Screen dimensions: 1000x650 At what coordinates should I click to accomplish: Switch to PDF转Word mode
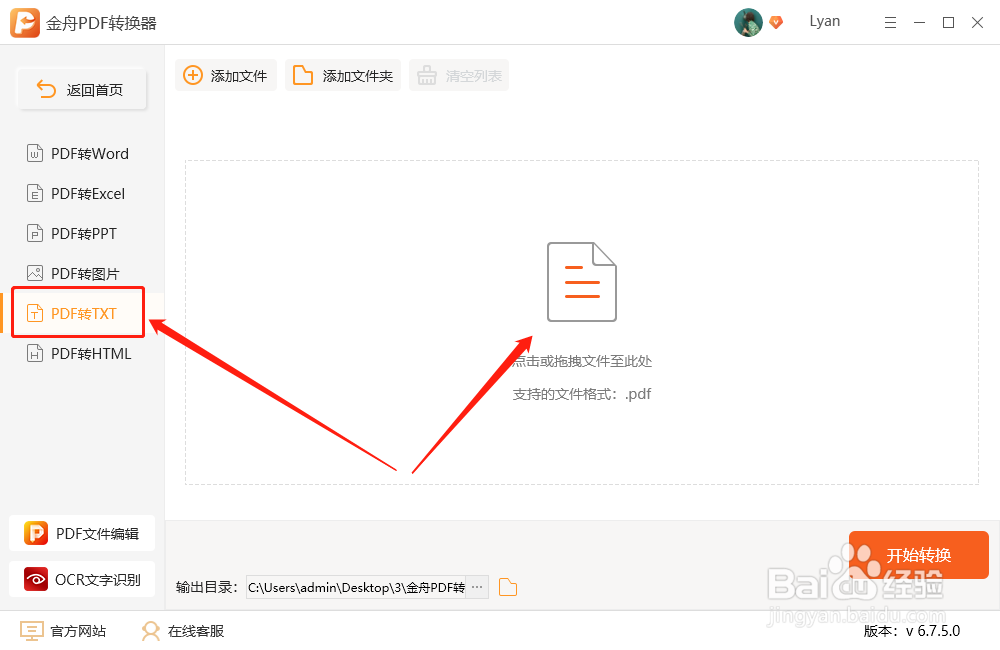pyautogui.click(x=78, y=154)
